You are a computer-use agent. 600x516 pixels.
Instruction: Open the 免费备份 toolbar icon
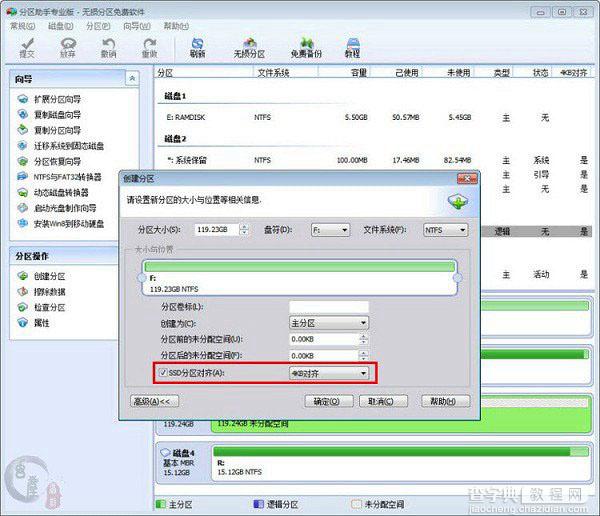(x=306, y=47)
